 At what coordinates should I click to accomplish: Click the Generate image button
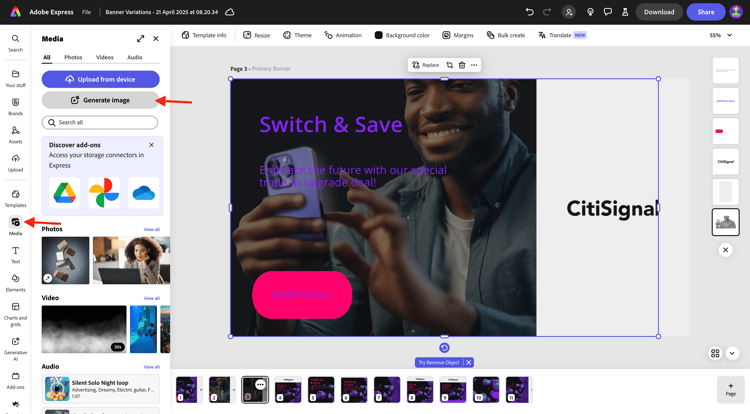point(100,100)
